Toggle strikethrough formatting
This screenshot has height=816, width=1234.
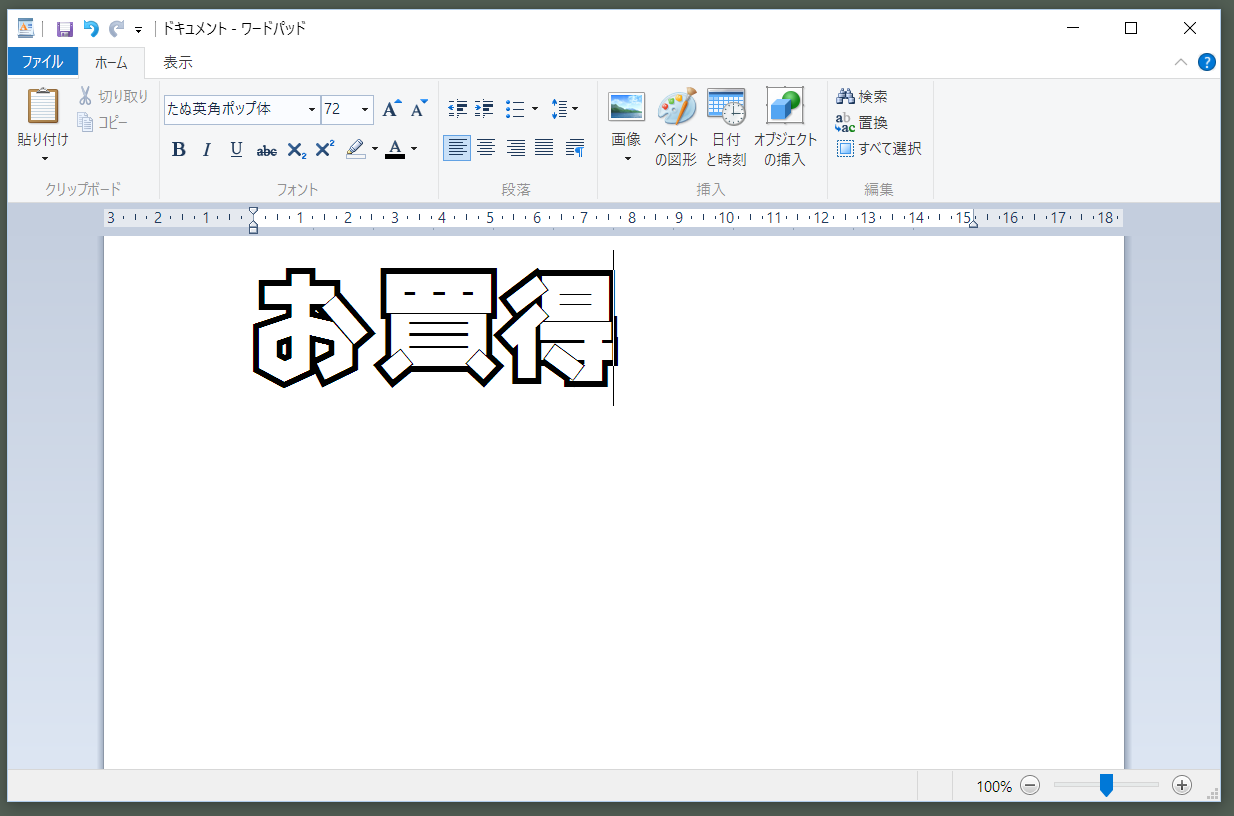(266, 149)
